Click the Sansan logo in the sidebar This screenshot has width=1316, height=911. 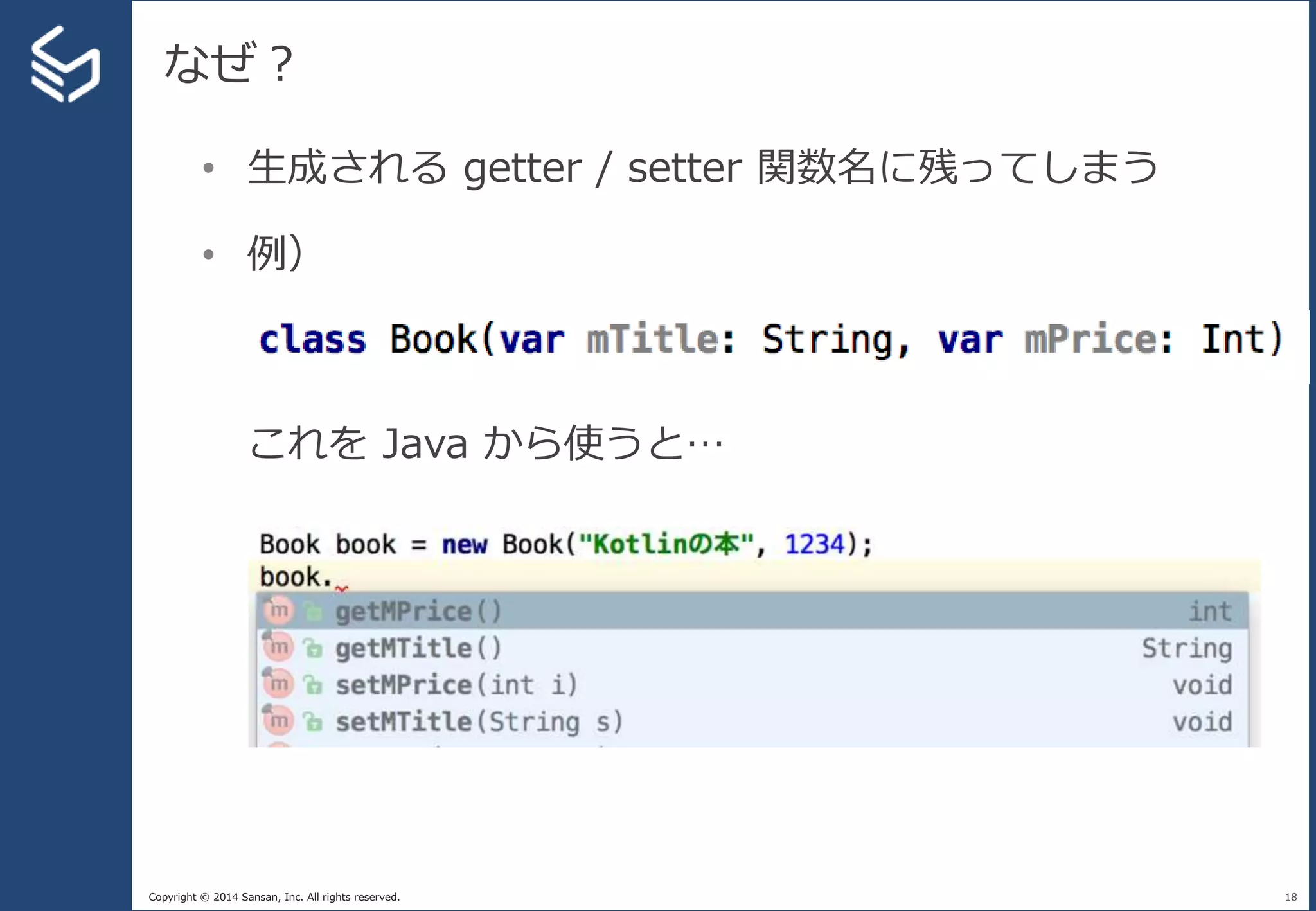(66, 64)
